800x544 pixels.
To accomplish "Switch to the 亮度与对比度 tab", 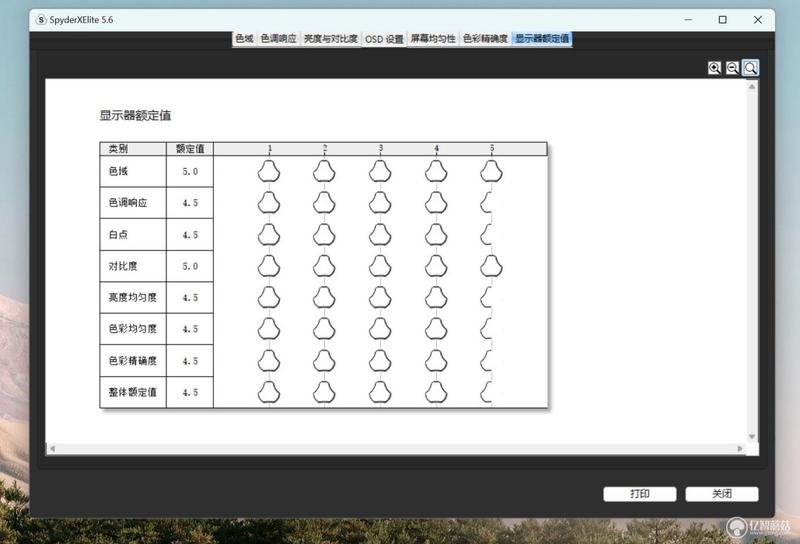I will point(331,39).
